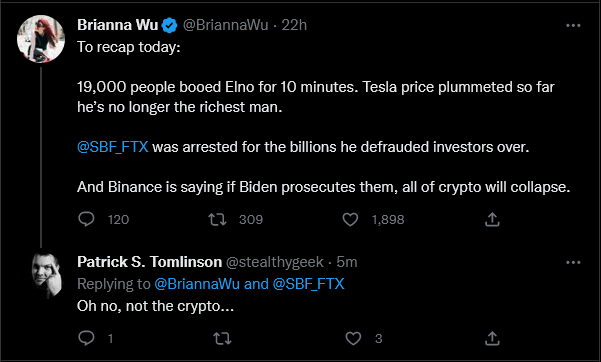The height and width of the screenshot is (362, 601).
Task: Open more options on Brianna Wu's tweet
Action: tap(573, 25)
